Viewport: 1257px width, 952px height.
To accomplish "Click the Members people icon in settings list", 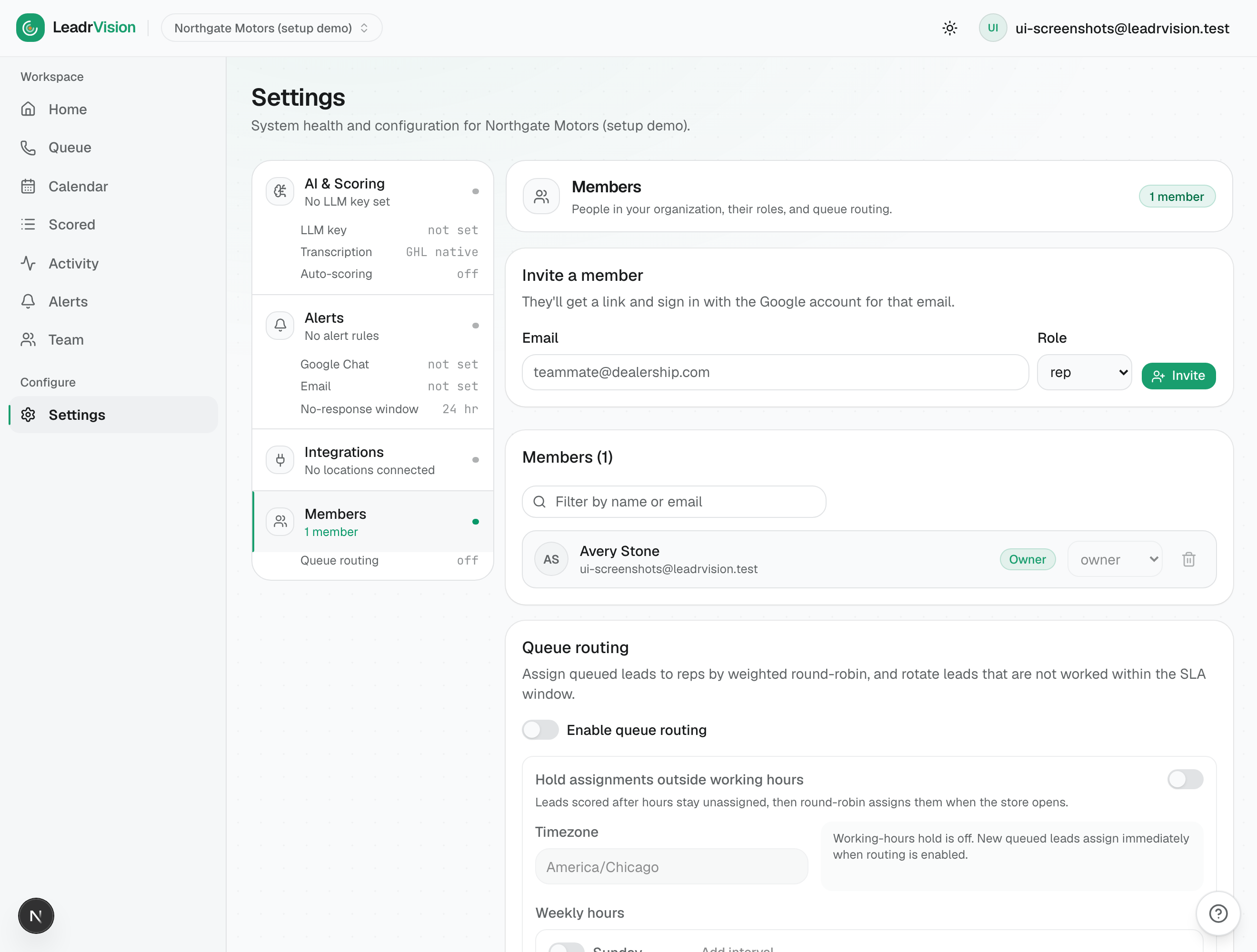I will [280, 521].
